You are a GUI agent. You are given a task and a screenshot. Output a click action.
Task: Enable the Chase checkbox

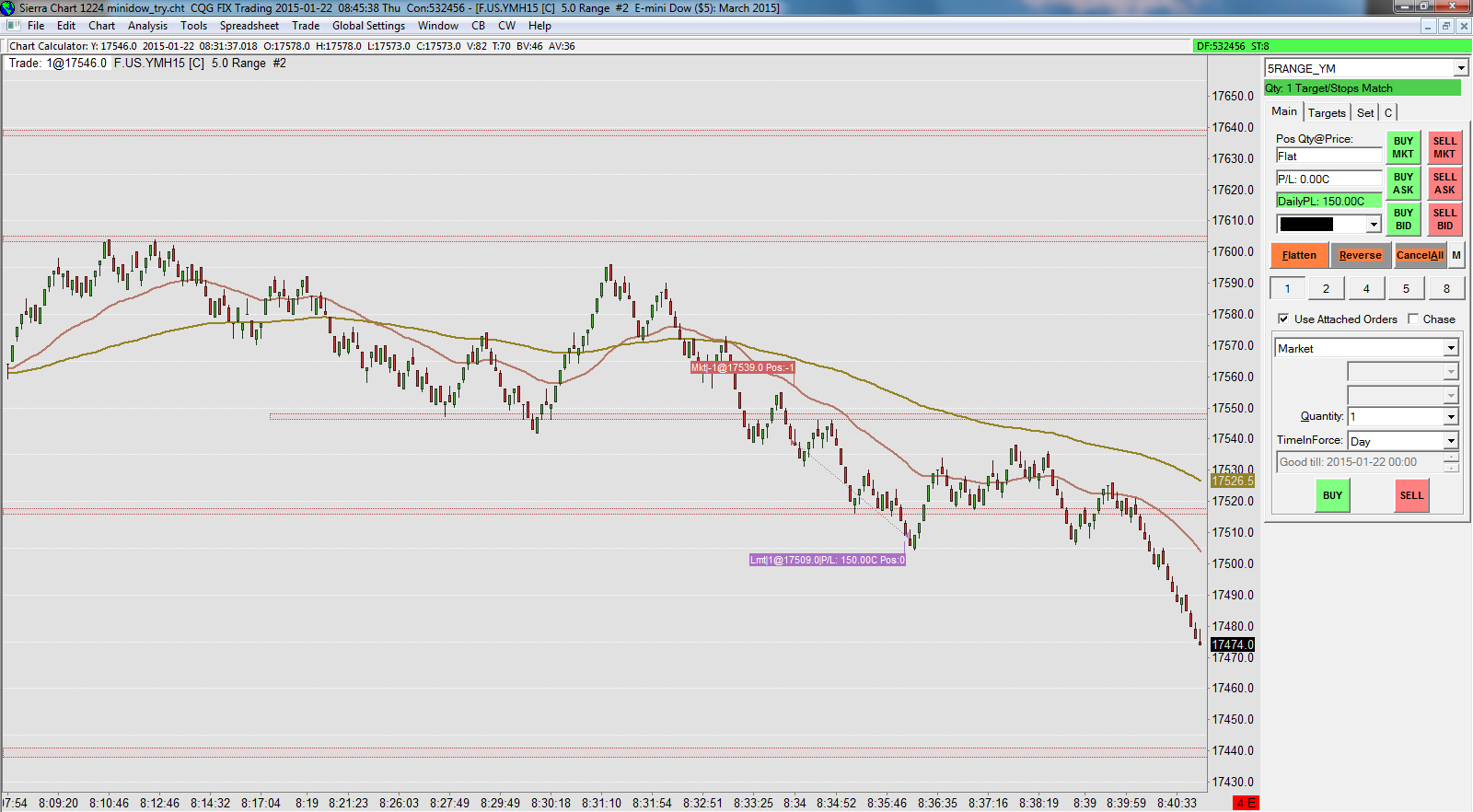(x=1413, y=319)
